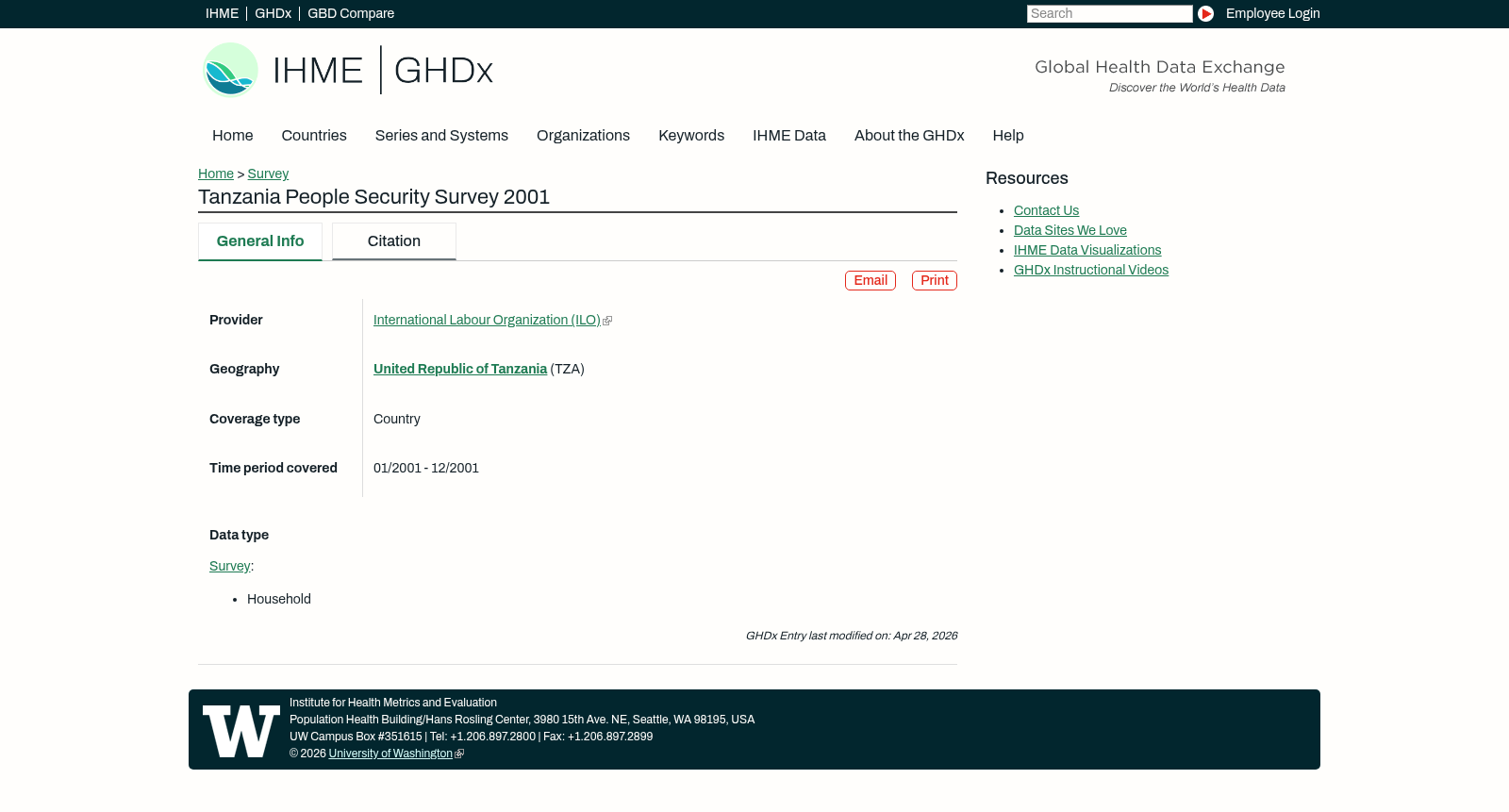
Task: Click the Population Health Building address line
Action: 522,721
